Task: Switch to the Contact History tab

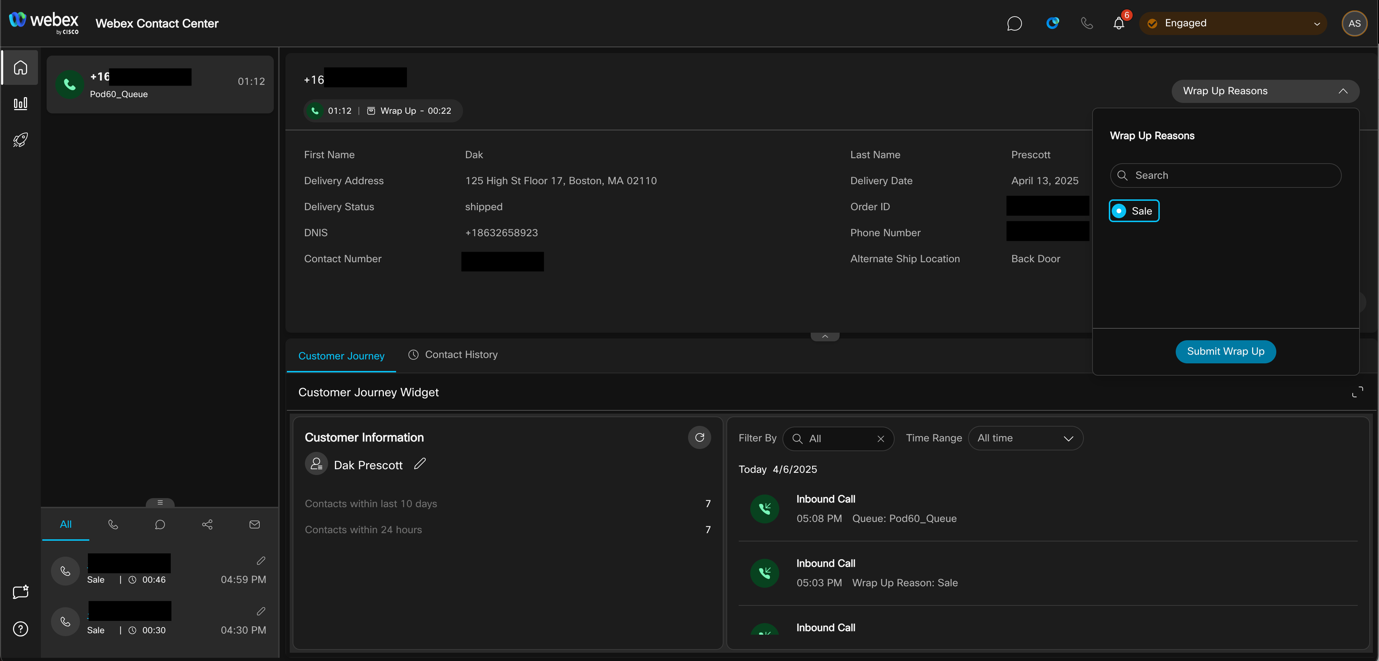Action: pos(453,355)
